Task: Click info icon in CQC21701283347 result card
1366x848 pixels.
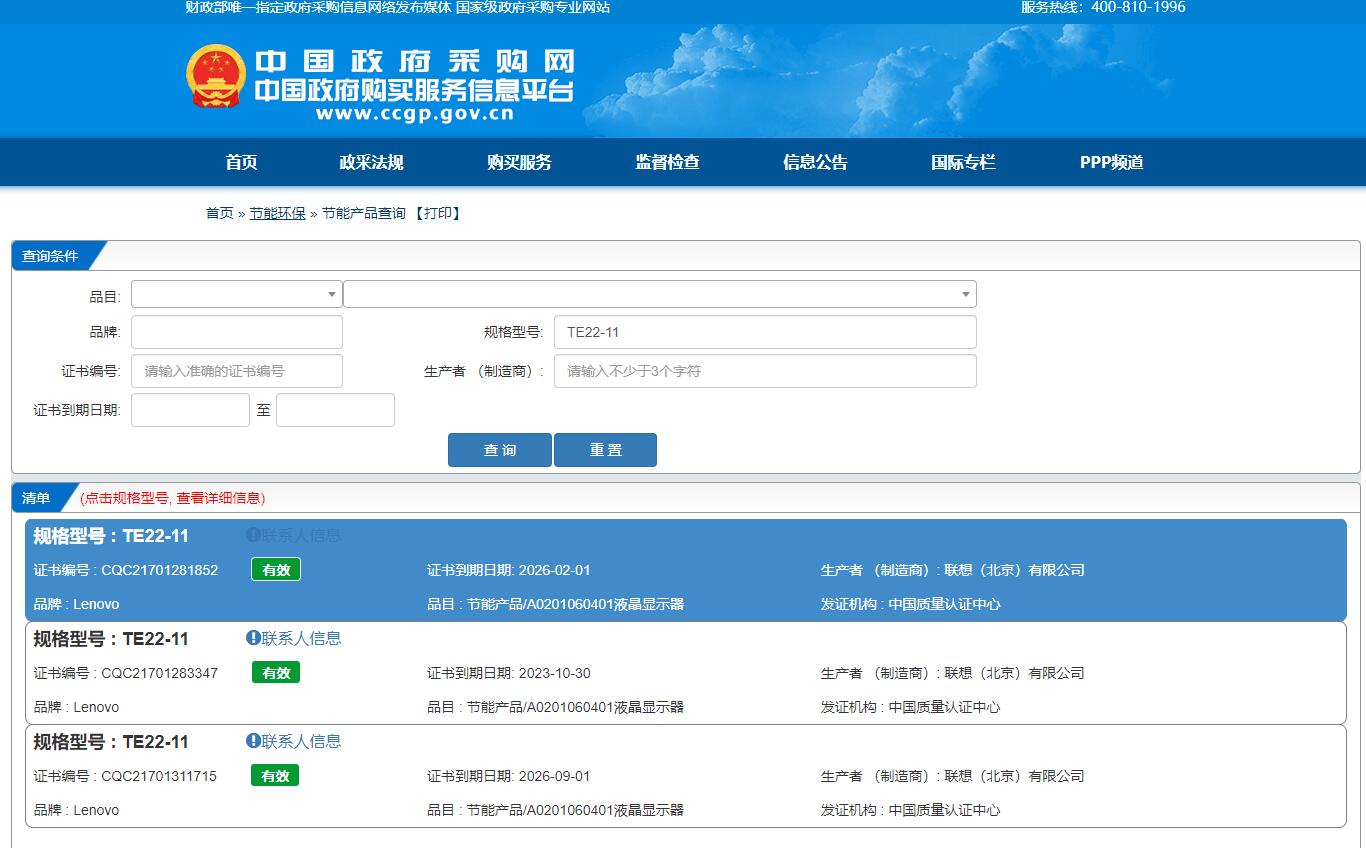Action: (253, 638)
